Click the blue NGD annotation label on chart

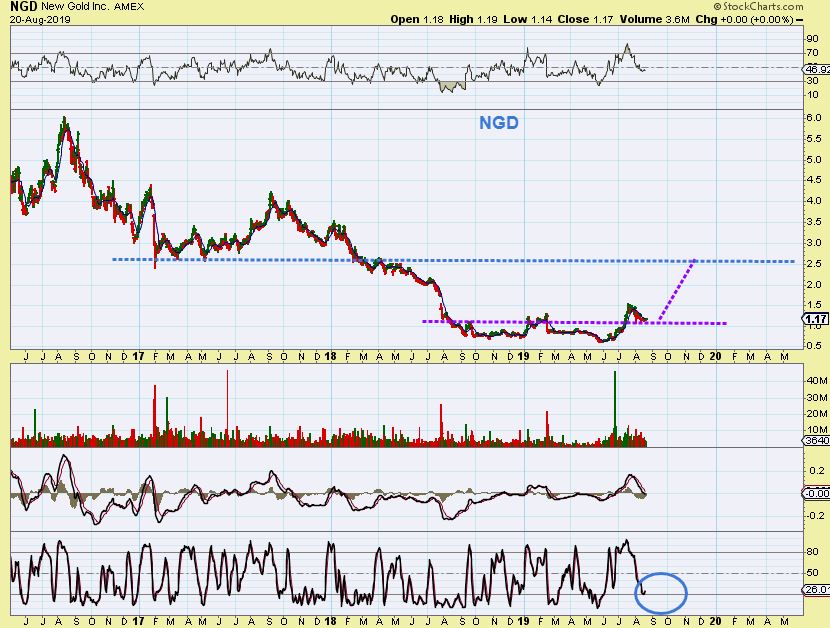pyautogui.click(x=499, y=123)
